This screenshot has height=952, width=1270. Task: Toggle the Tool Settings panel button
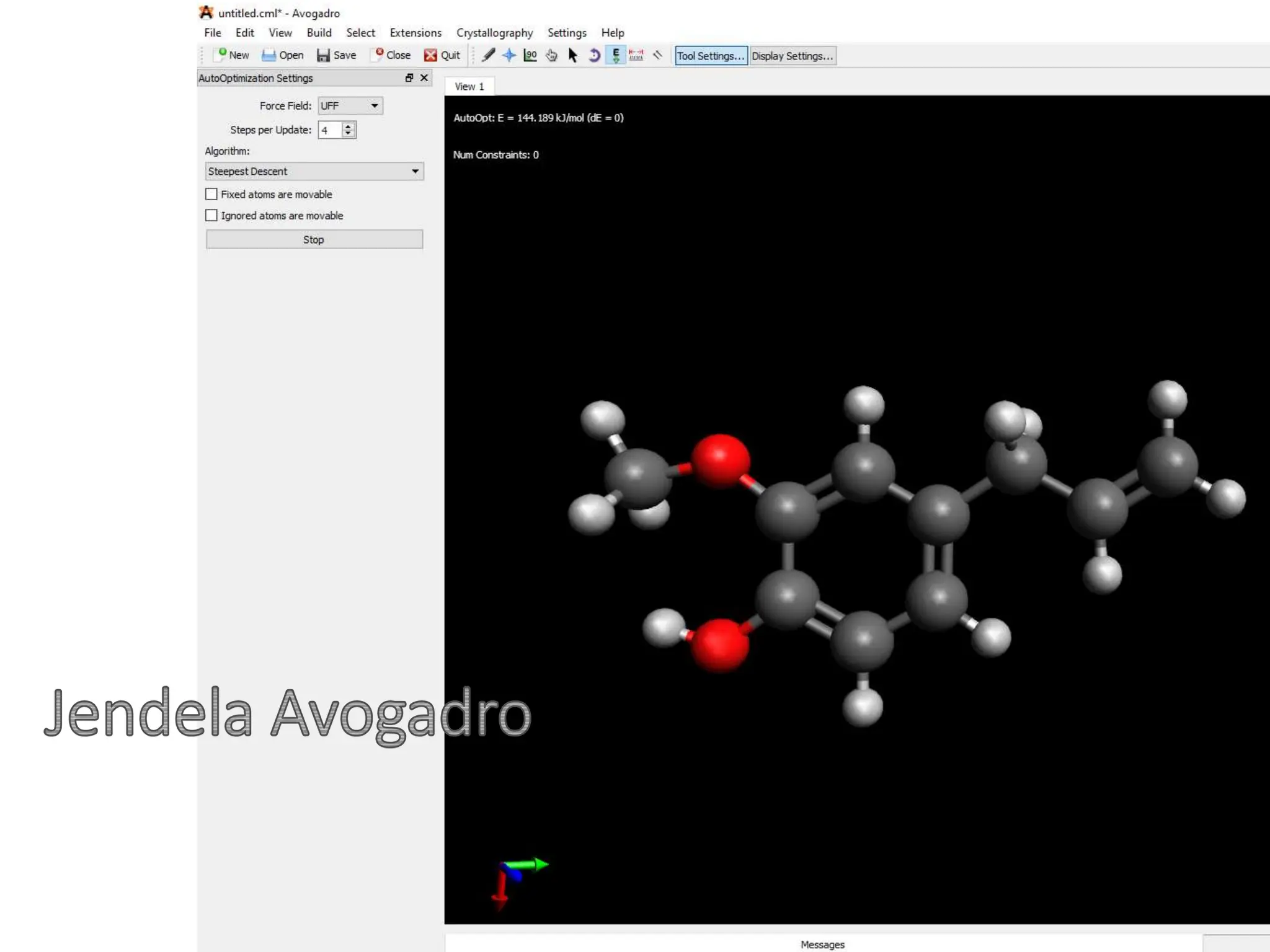tap(711, 56)
